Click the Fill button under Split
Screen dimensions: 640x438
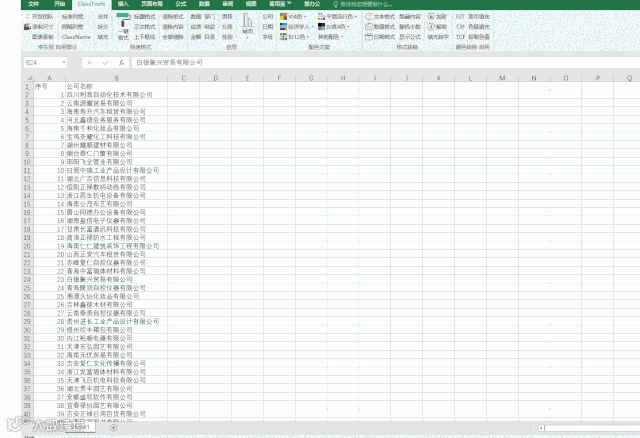click(103, 37)
